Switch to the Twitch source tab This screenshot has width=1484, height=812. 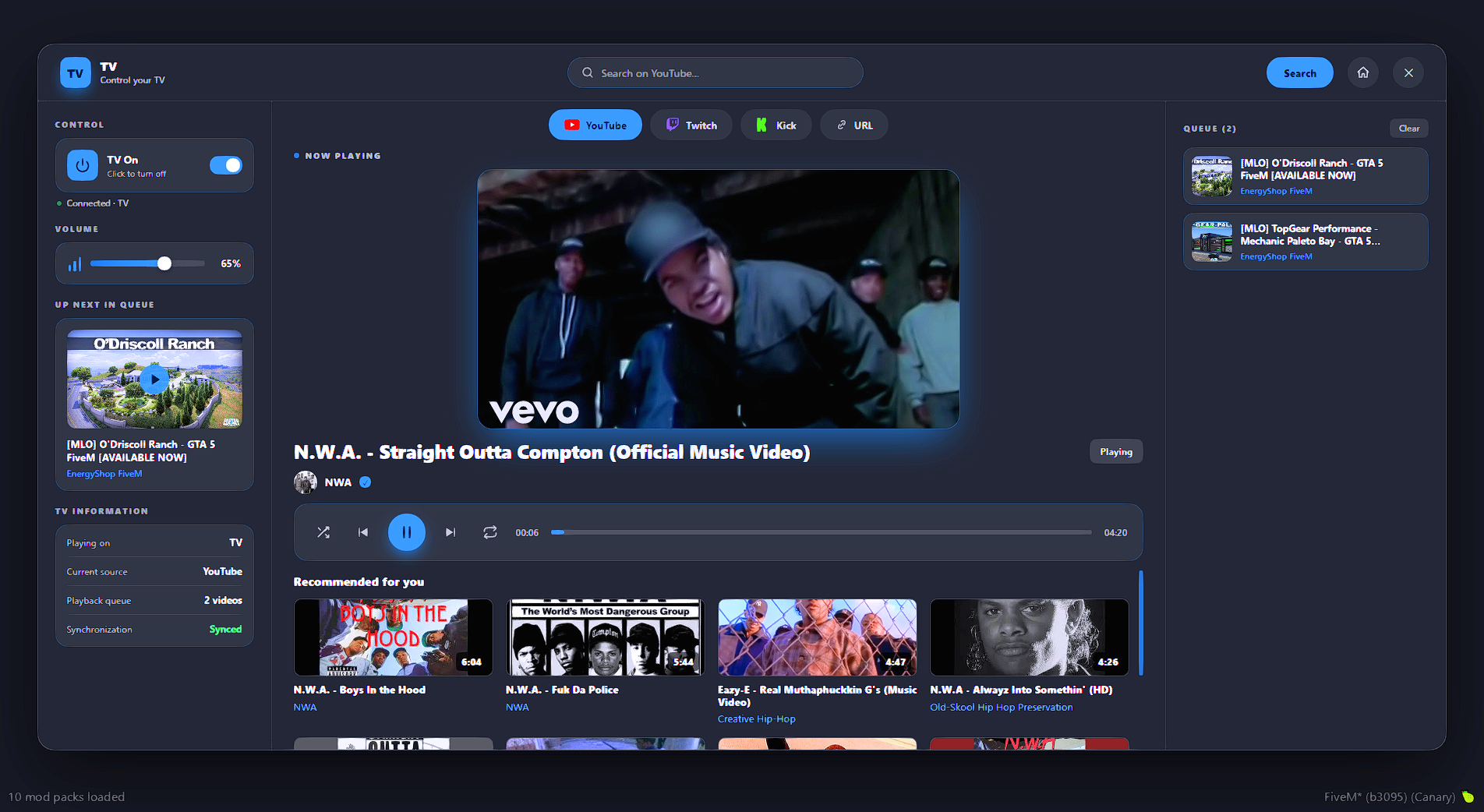[x=691, y=125]
